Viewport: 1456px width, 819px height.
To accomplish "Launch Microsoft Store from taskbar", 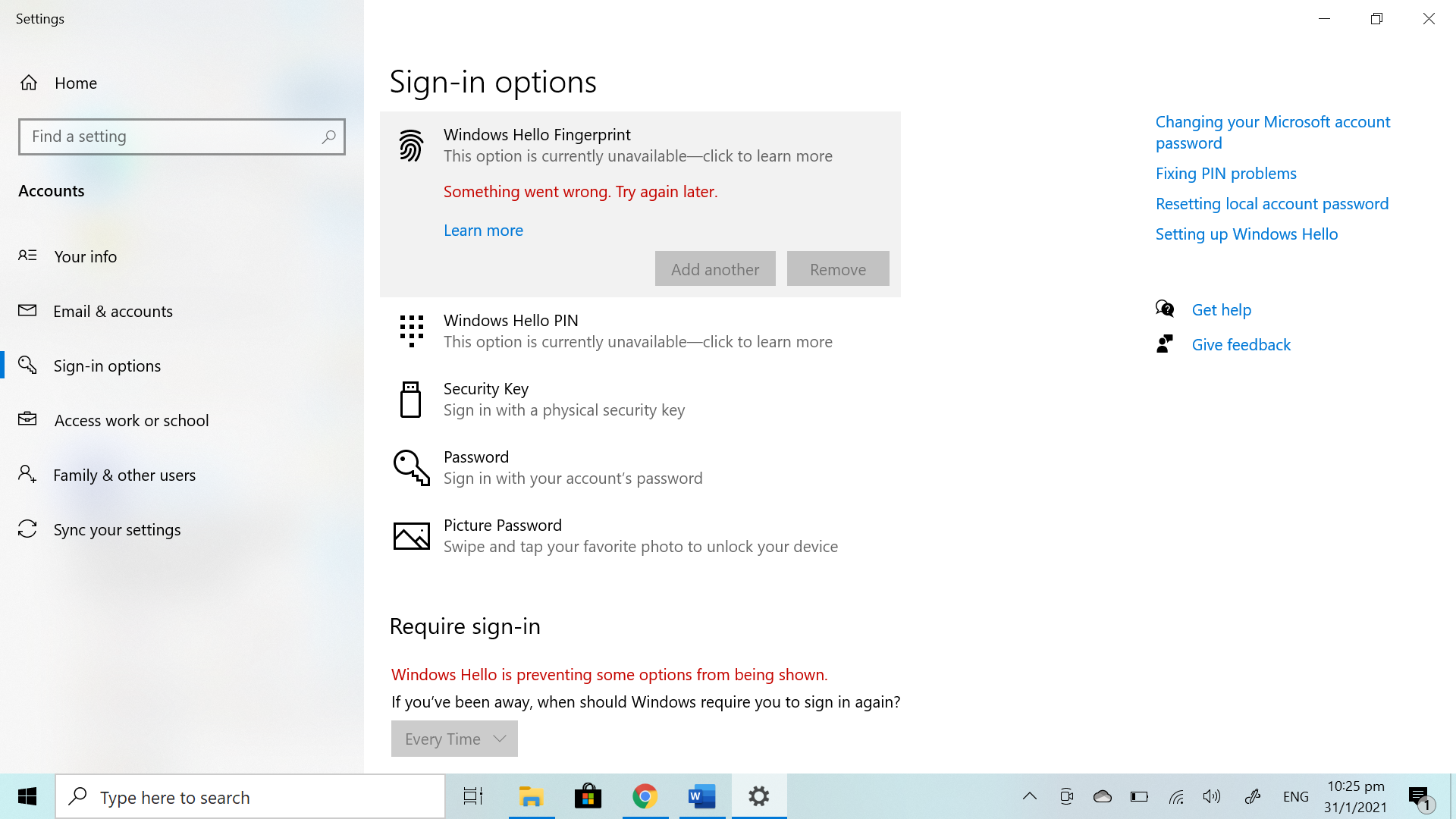I will click(x=588, y=796).
